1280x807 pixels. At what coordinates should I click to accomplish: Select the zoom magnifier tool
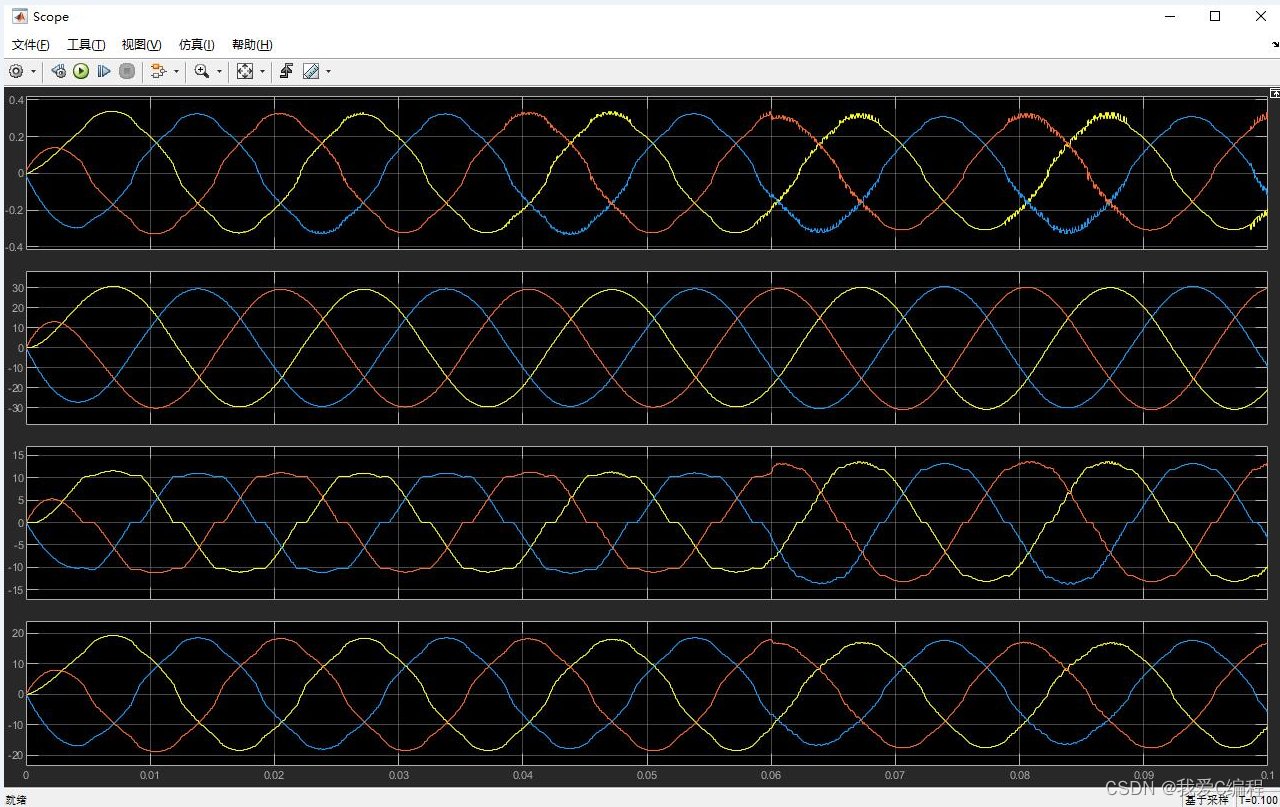pos(202,71)
